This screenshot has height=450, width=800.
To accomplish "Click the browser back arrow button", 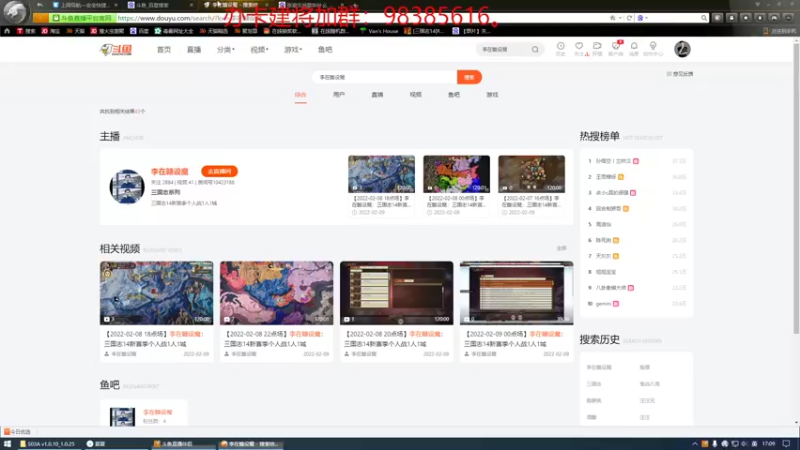I will point(39,5).
